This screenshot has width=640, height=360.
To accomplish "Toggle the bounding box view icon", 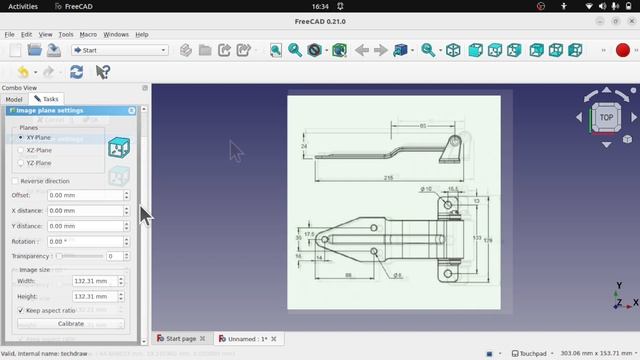I will coord(339,50).
